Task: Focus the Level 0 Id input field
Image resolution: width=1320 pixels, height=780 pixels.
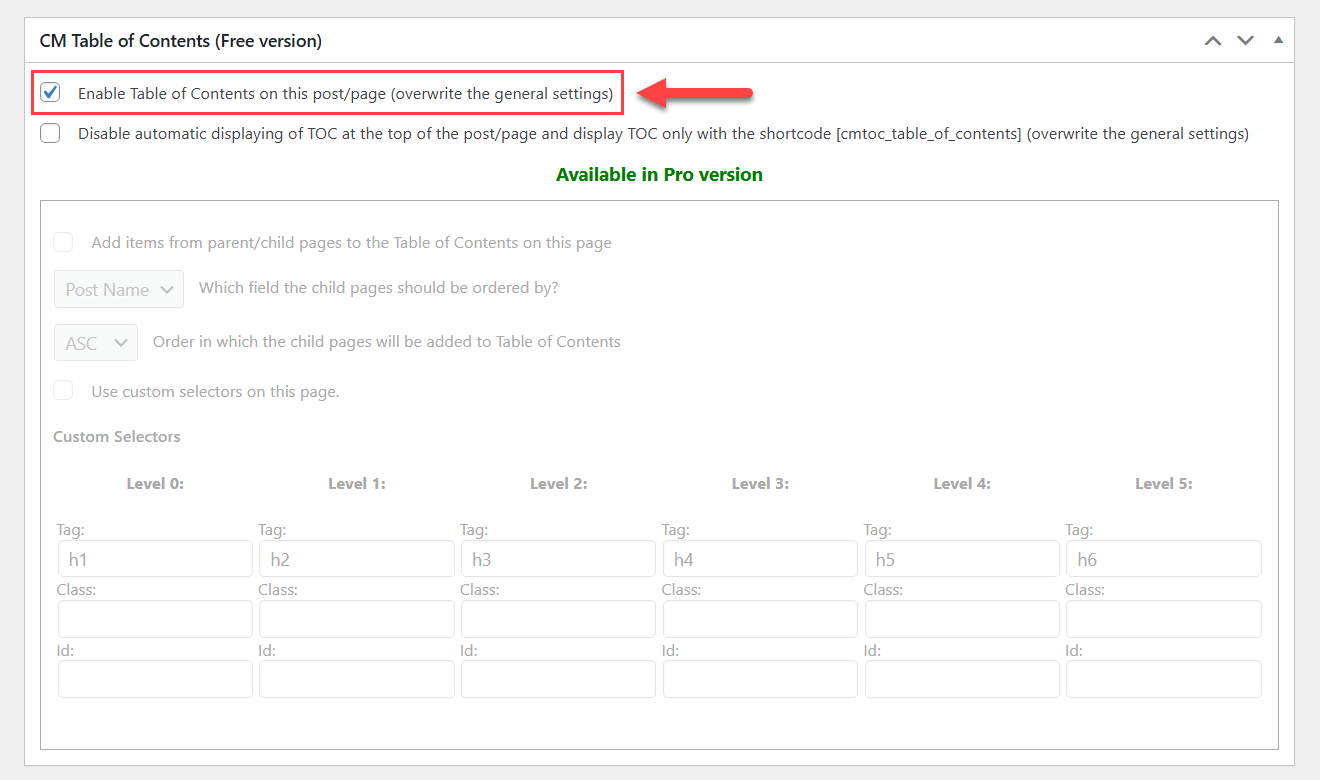Action: click(x=155, y=679)
